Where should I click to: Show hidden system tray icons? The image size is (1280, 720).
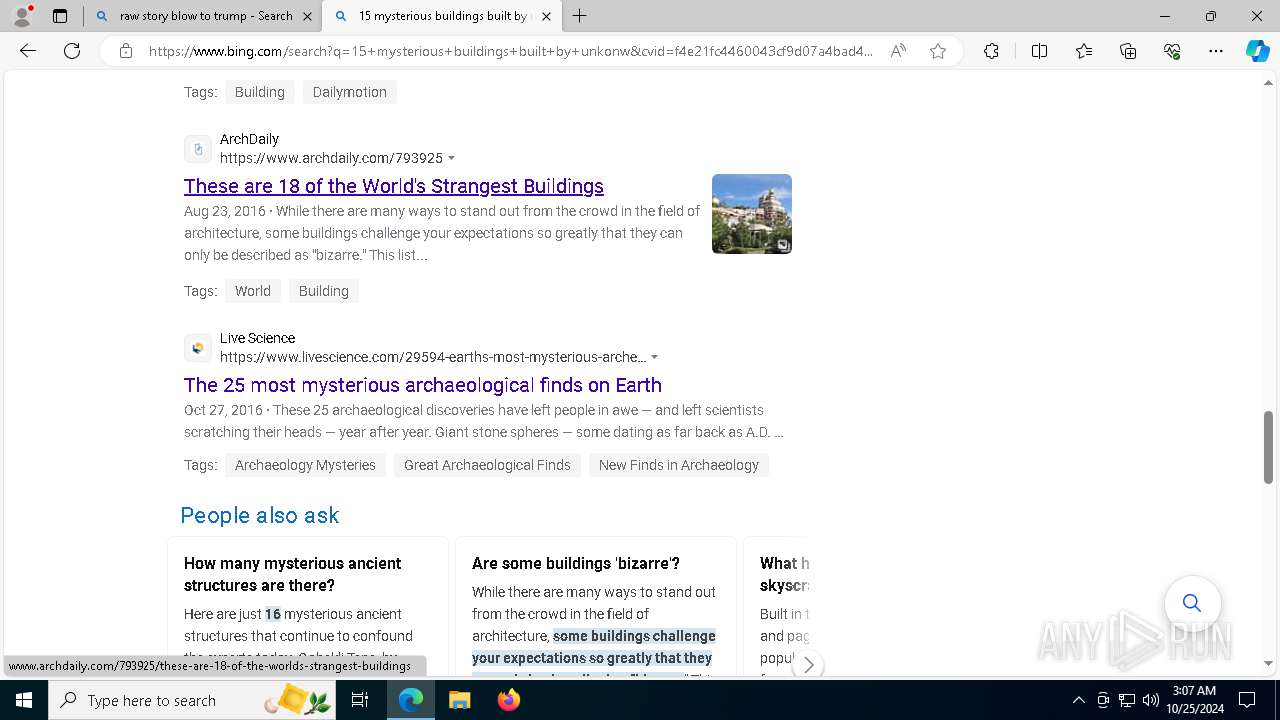click(x=1078, y=700)
